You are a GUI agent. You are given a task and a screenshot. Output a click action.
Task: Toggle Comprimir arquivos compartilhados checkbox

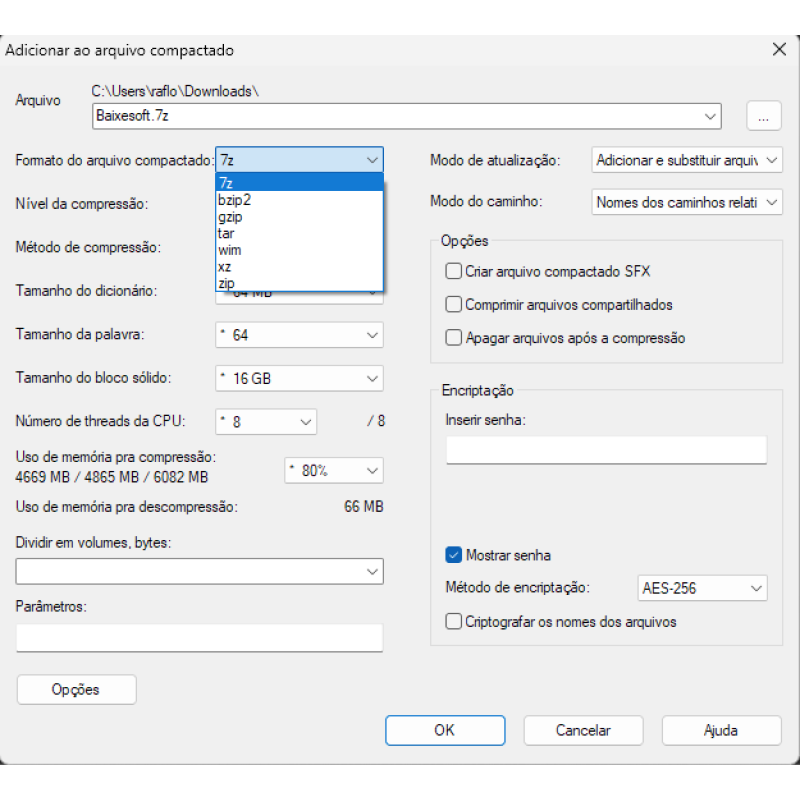(x=453, y=305)
